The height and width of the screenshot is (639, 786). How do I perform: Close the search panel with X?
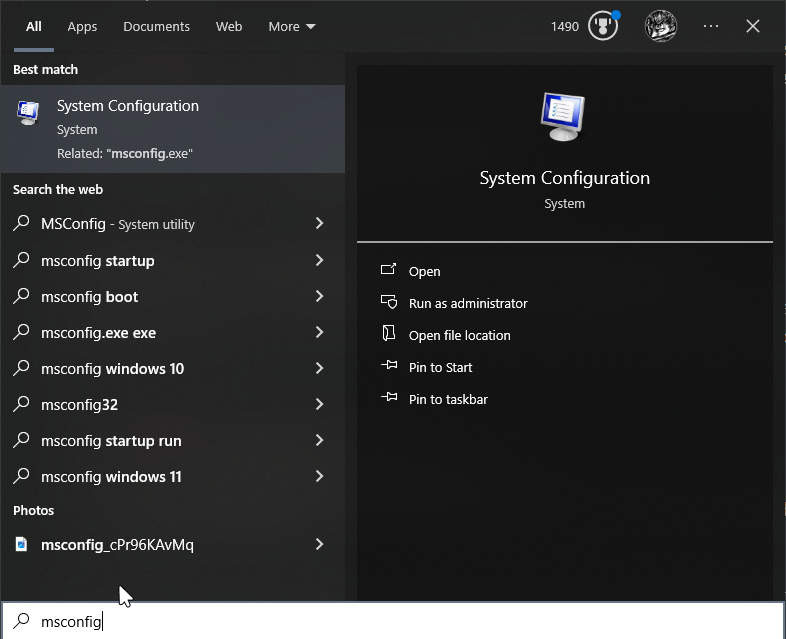752,26
